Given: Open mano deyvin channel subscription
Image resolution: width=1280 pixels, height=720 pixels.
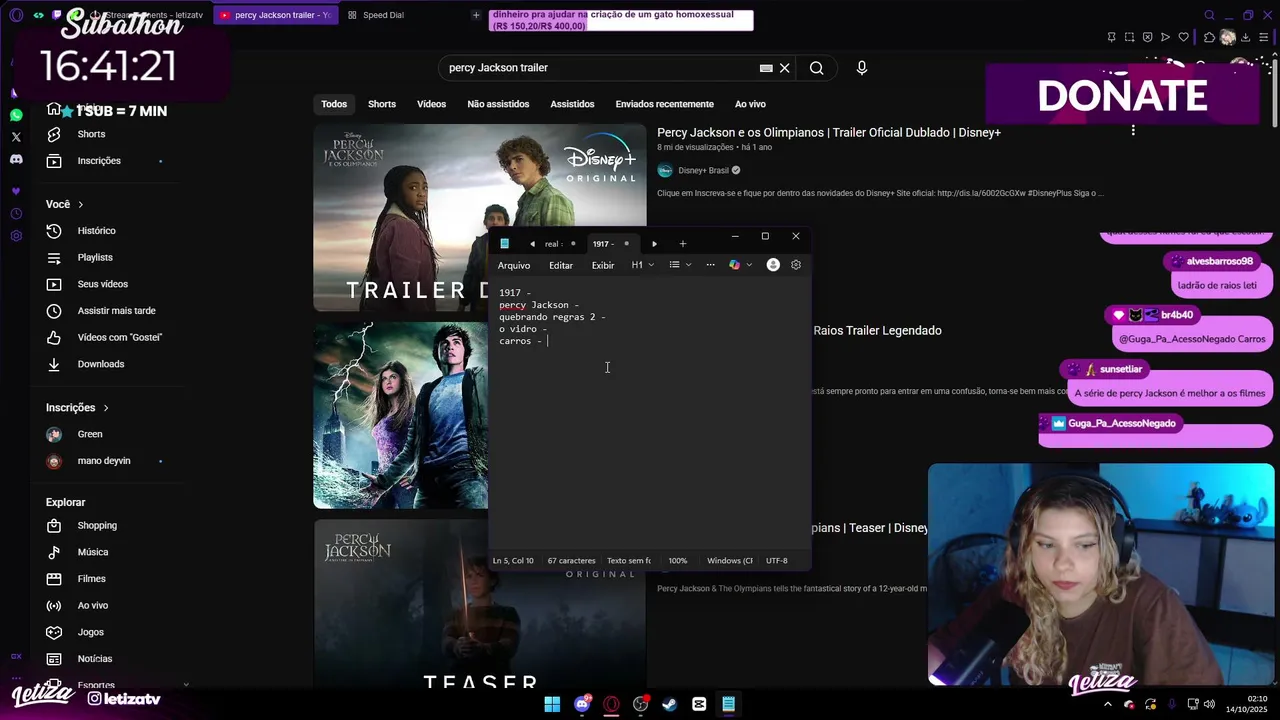Looking at the screenshot, I should point(104,461).
